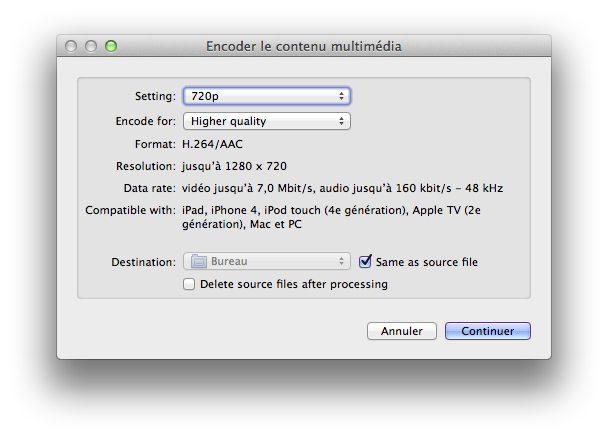Click the Continuer button
This screenshot has height=438, width=608.
point(487,331)
